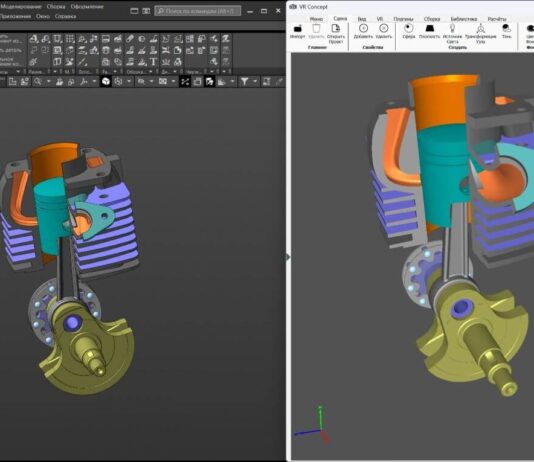
Task: Click the split window layout icon beside the search box
Action: (x=146, y=11)
